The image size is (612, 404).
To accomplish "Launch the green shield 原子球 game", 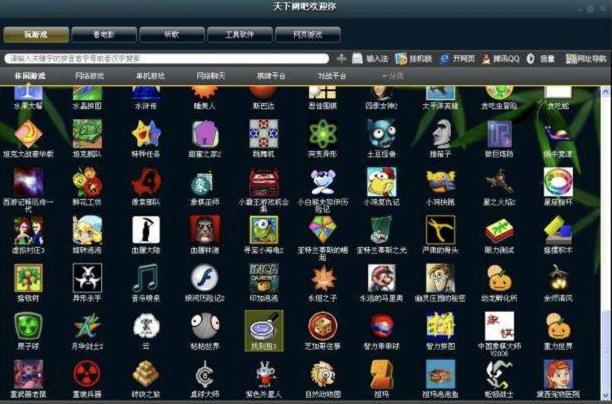I will [x=28, y=326].
